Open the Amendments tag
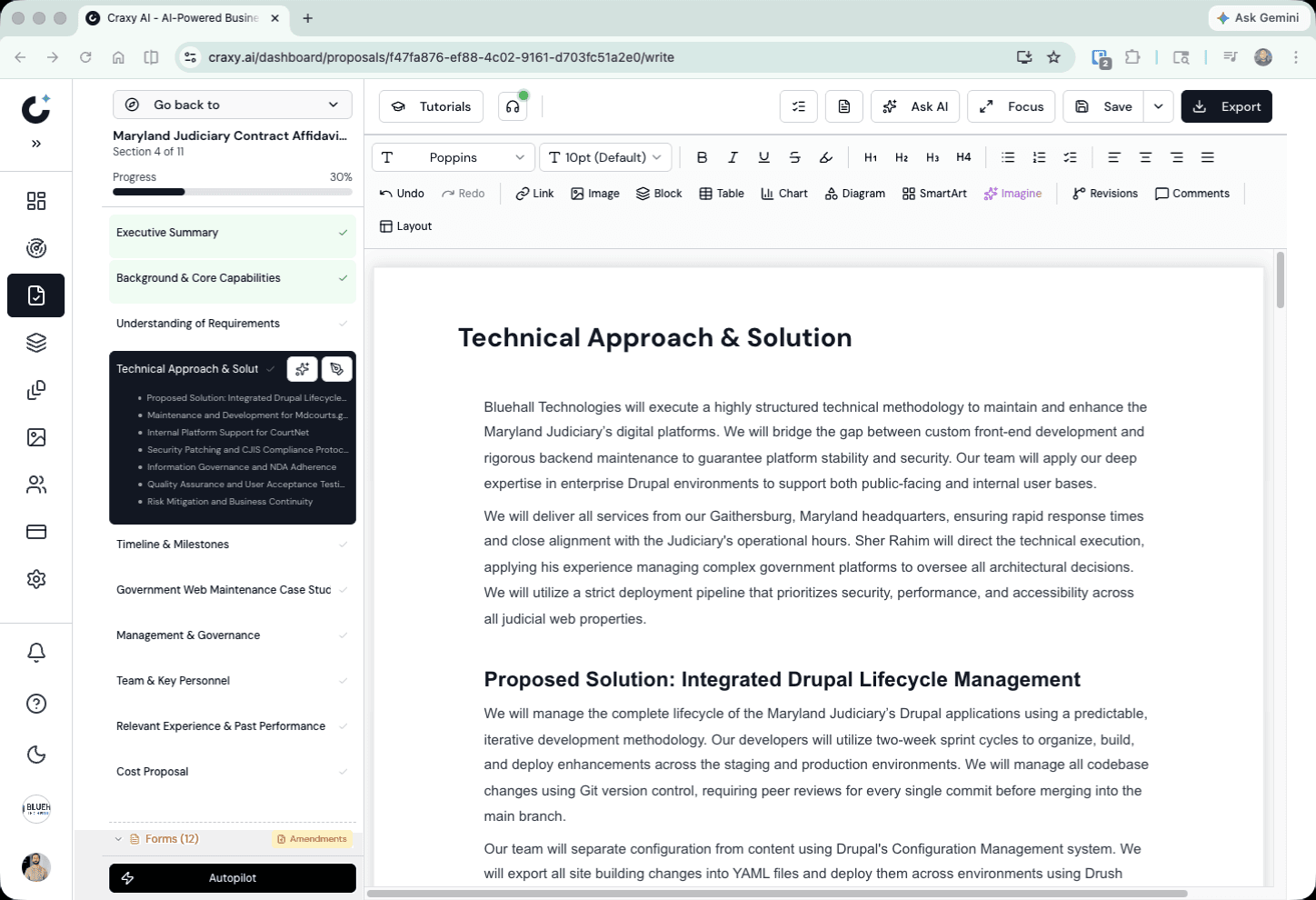1316x900 pixels. click(x=312, y=839)
